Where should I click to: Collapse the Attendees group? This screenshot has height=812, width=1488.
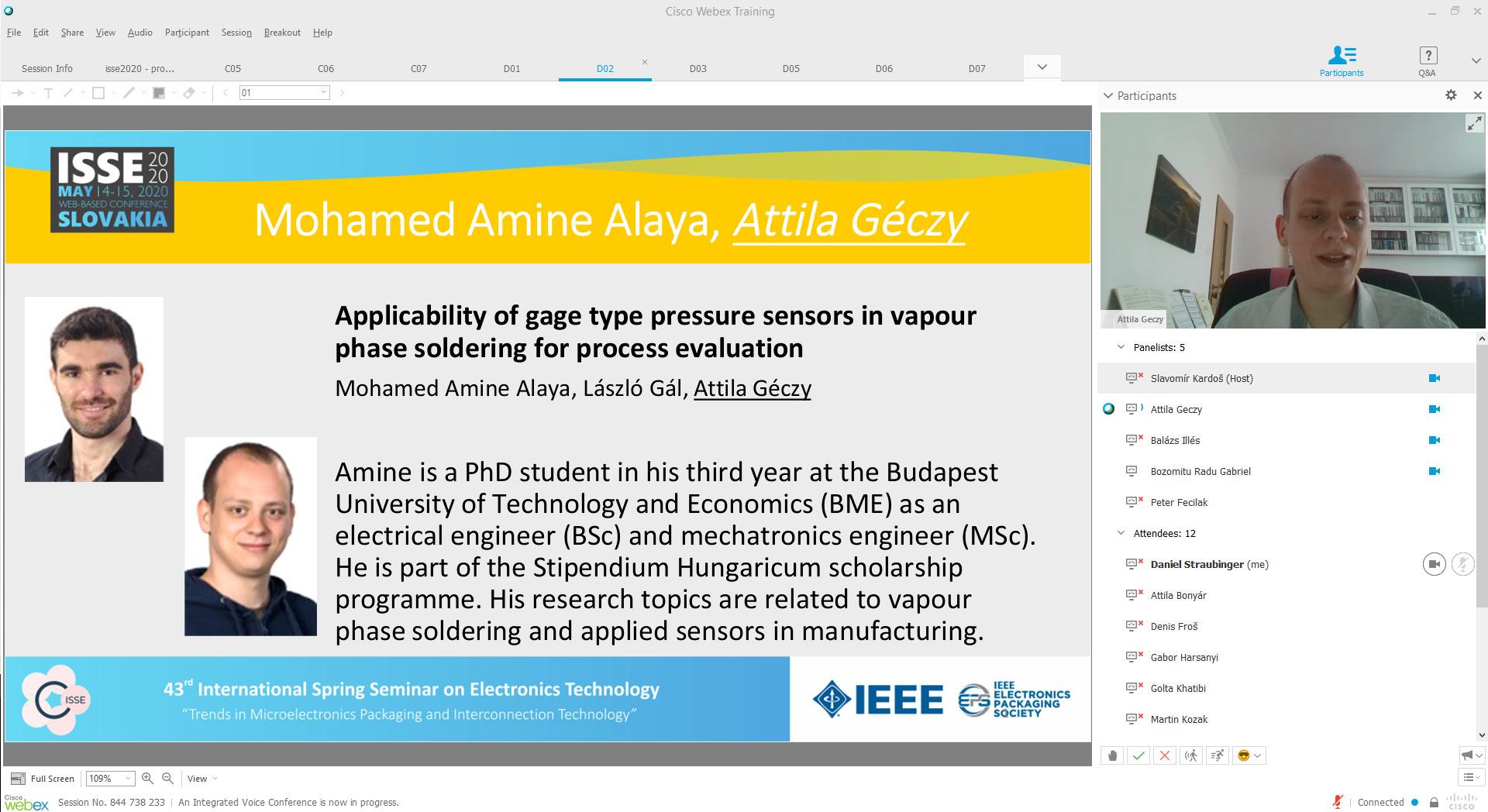tap(1121, 533)
